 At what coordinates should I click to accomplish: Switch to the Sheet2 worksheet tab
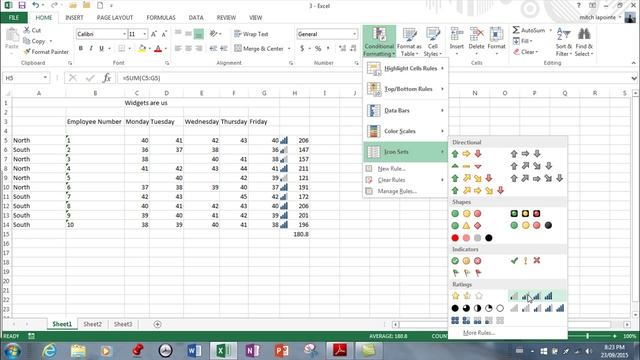click(93, 324)
